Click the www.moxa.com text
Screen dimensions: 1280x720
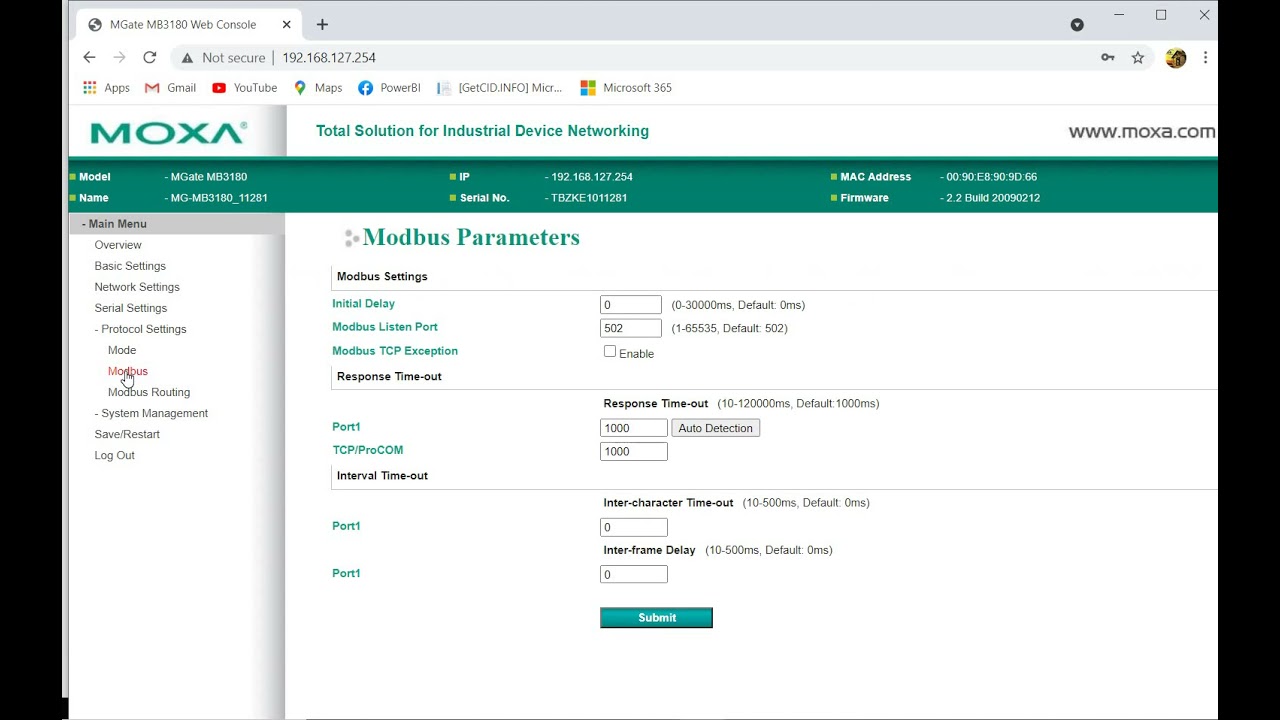1142,131
